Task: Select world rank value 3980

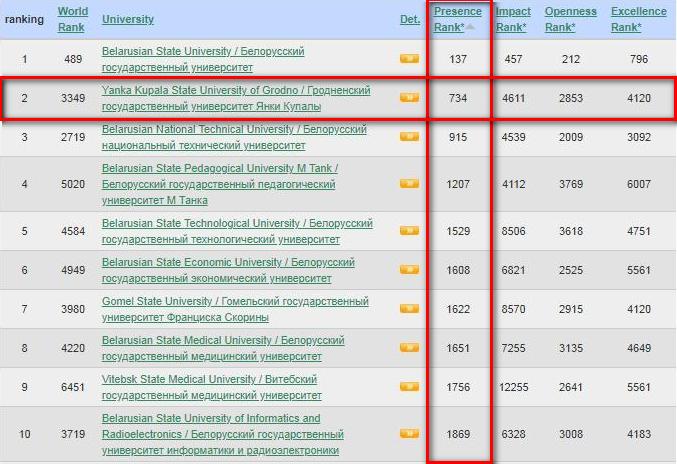Action: pos(73,309)
